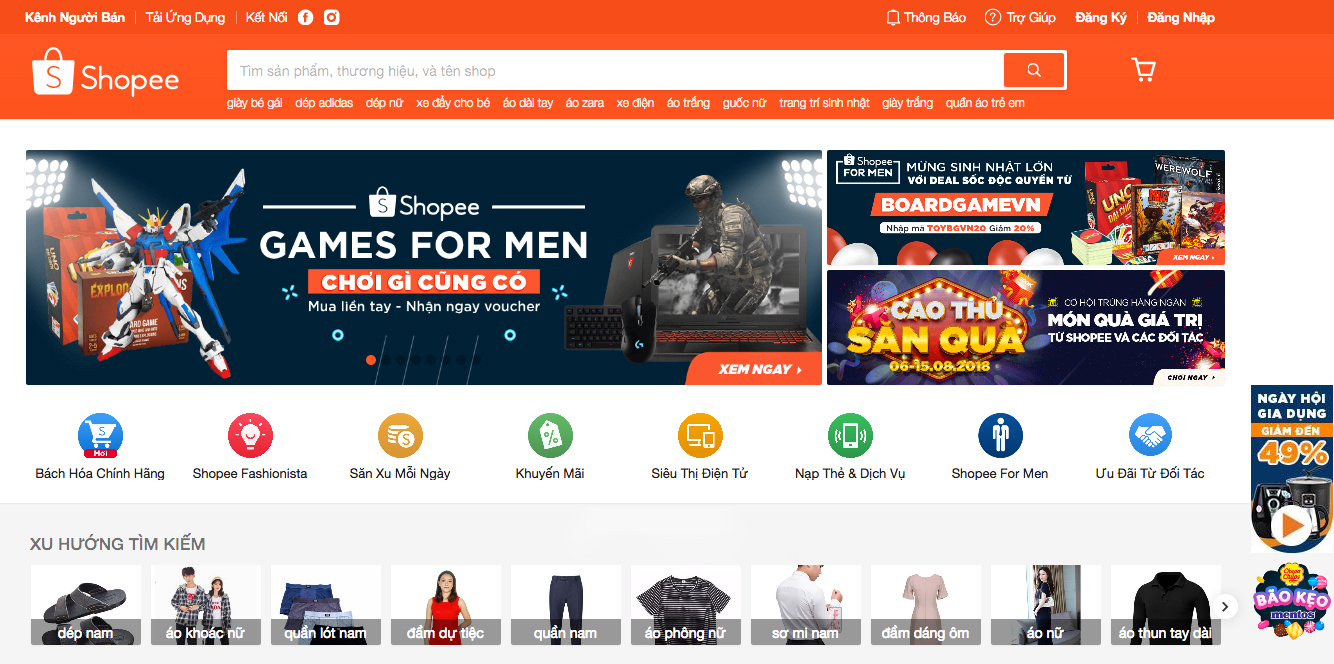Select the Khuyến Mãi discount tag icon
Viewport: 1334px width, 664px height.
coord(549,435)
